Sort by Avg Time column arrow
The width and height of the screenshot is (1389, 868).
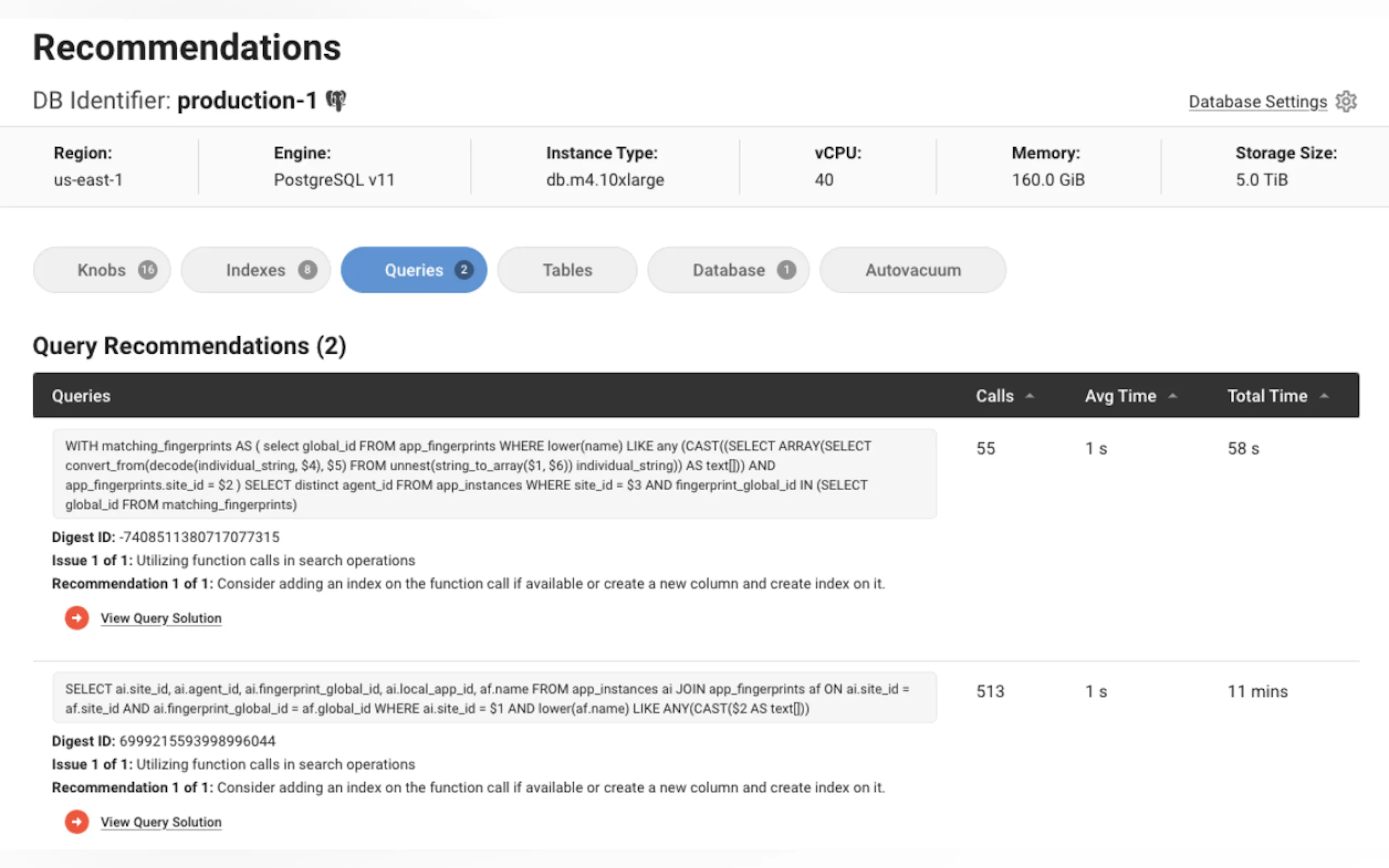(x=1172, y=396)
